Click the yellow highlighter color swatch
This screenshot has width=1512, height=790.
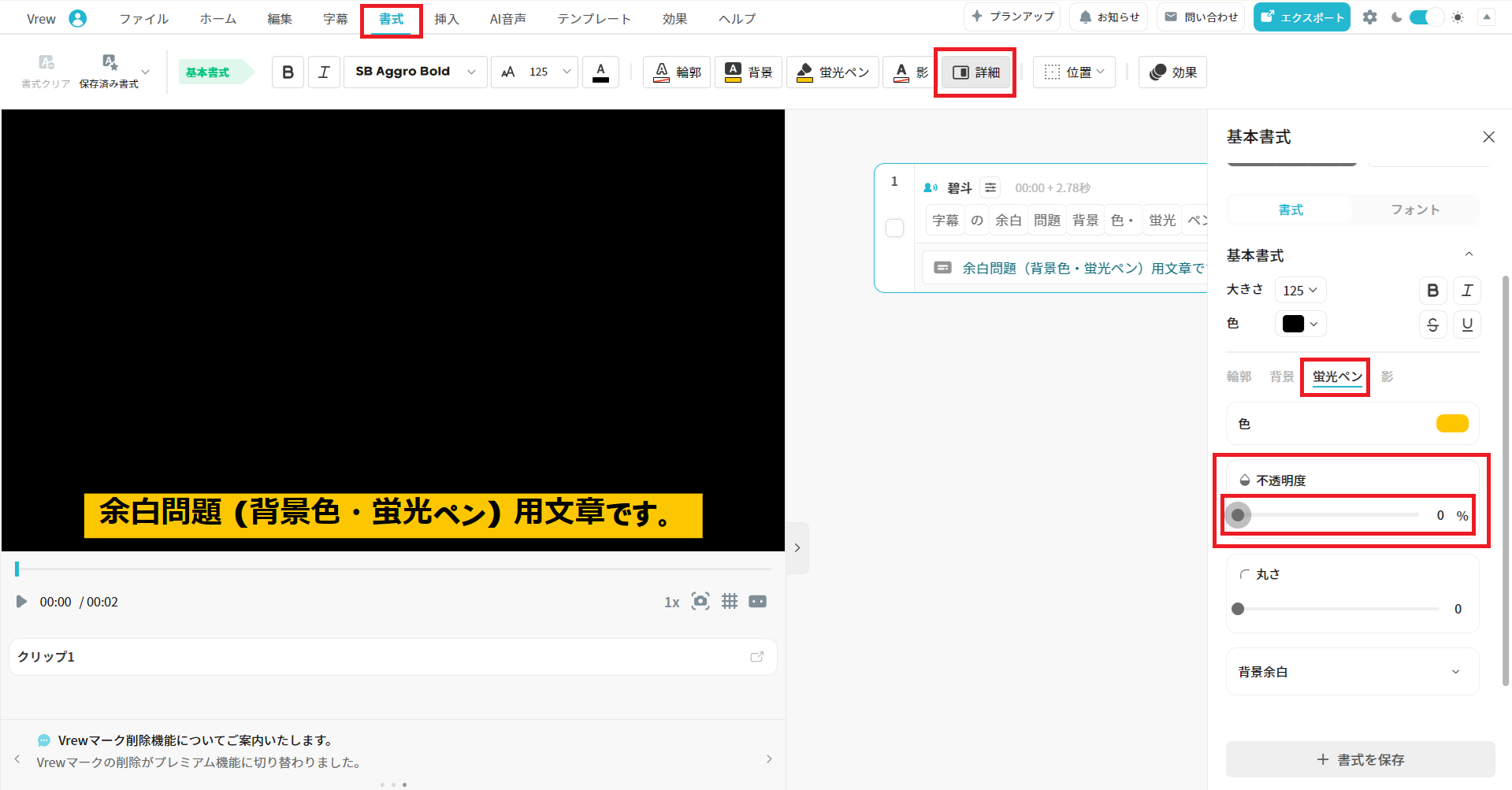pos(1452,424)
